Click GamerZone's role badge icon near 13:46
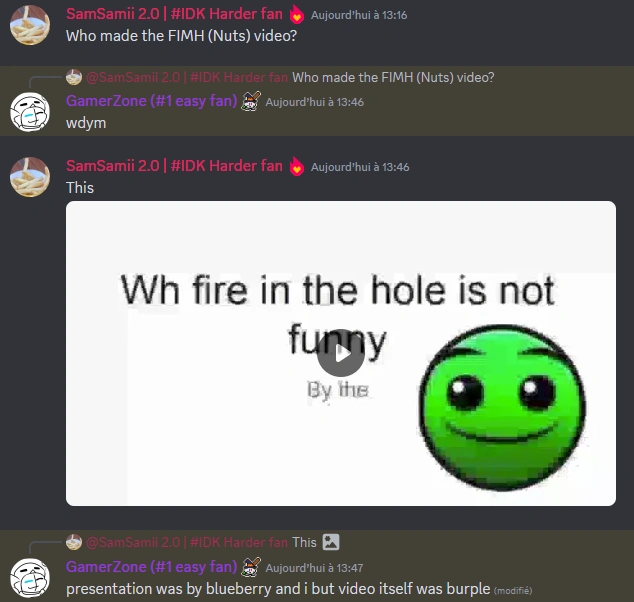Screen dimensions: 634x602 click(251, 101)
